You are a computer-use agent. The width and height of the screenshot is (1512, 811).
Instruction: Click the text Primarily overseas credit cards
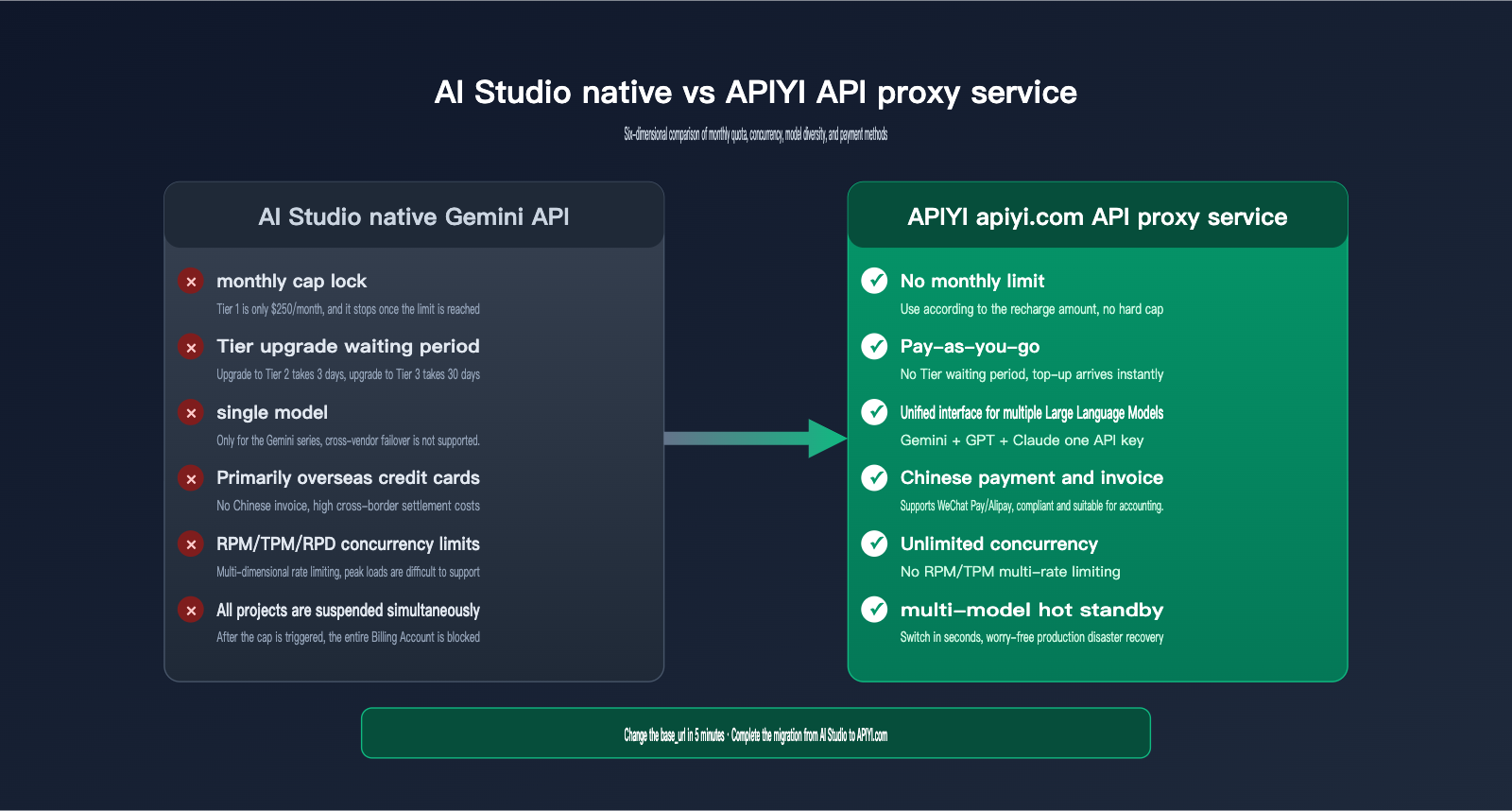coord(348,477)
